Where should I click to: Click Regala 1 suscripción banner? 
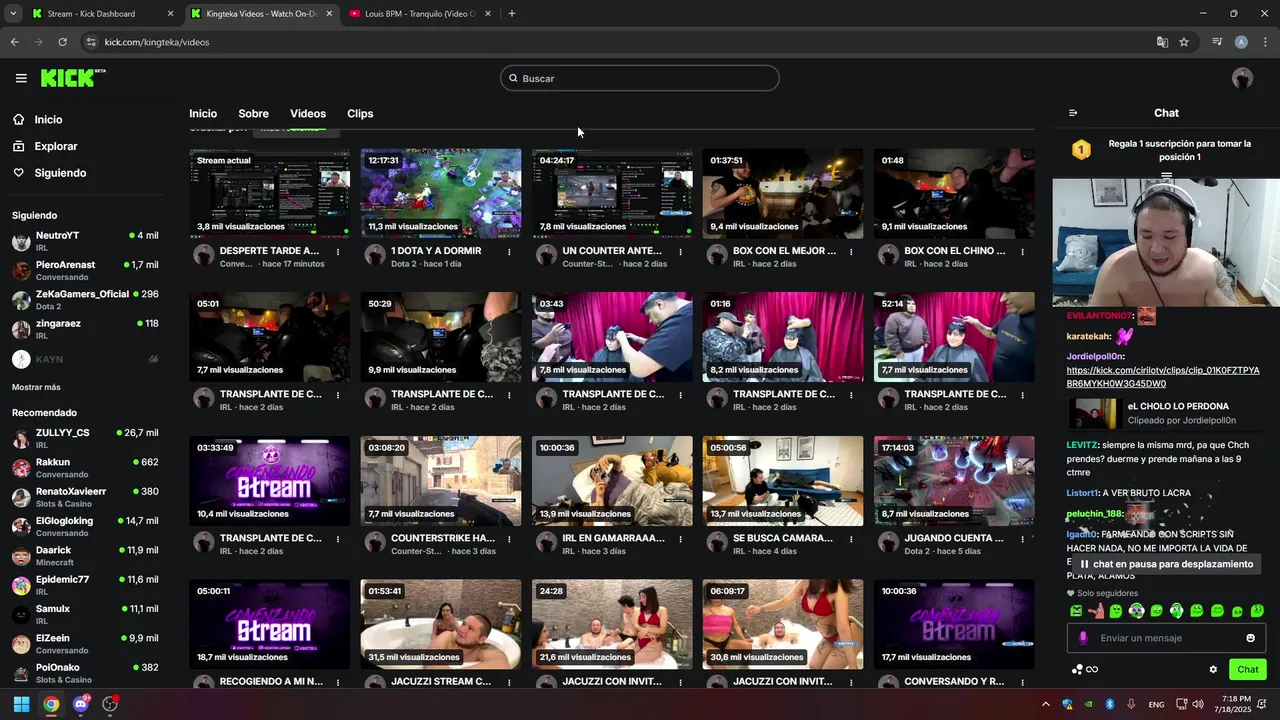click(1166, 150)
